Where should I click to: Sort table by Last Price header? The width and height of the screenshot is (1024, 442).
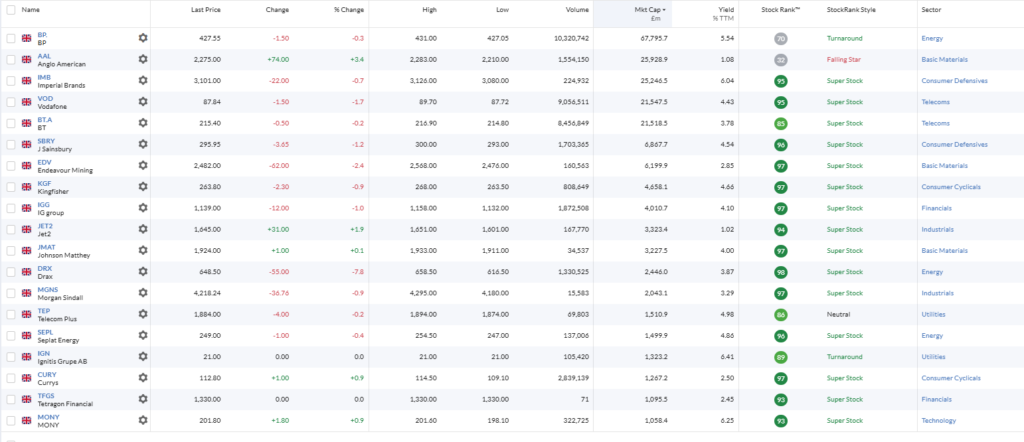click(x=206, y=10)
